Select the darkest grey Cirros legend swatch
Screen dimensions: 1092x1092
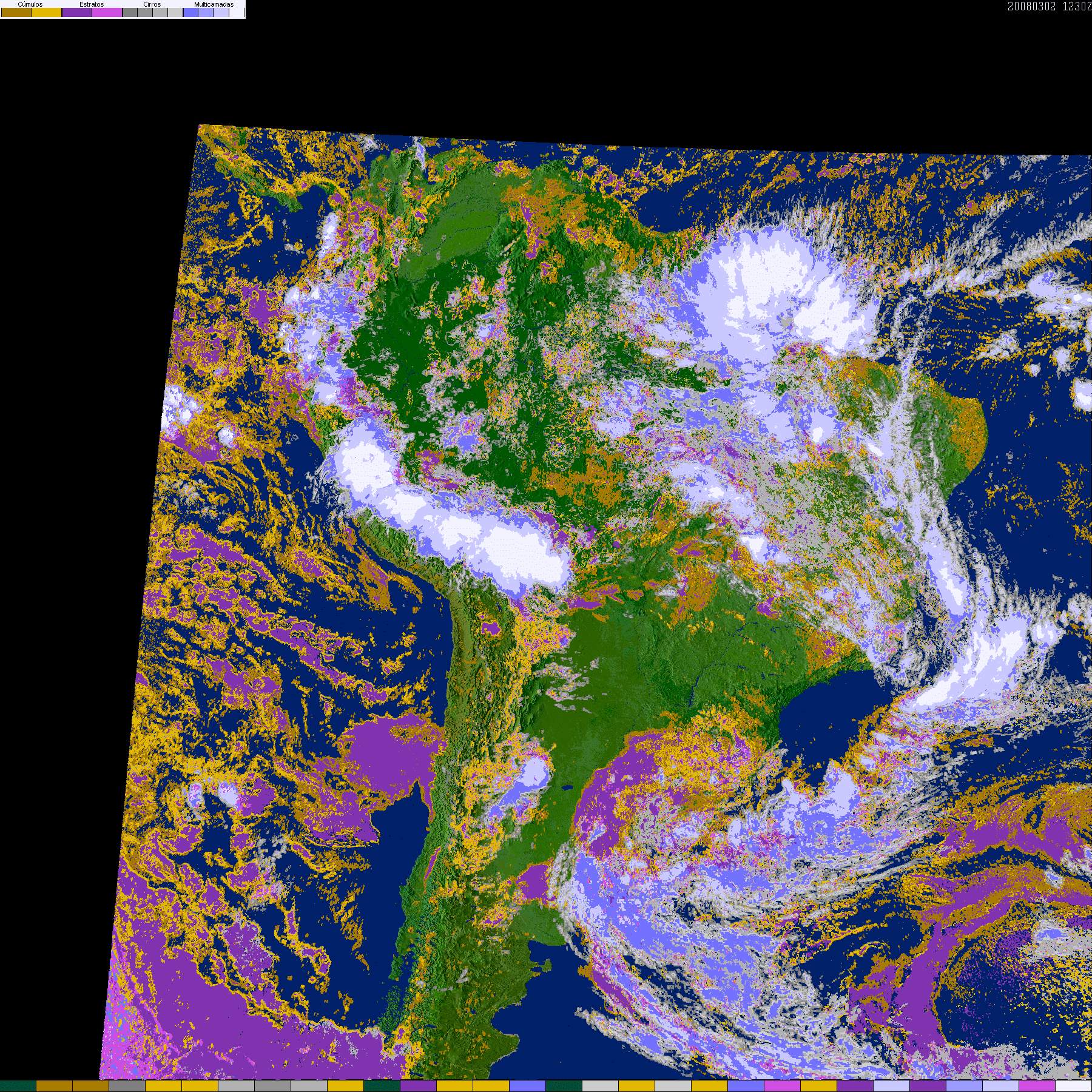click(x=130, y=12)
